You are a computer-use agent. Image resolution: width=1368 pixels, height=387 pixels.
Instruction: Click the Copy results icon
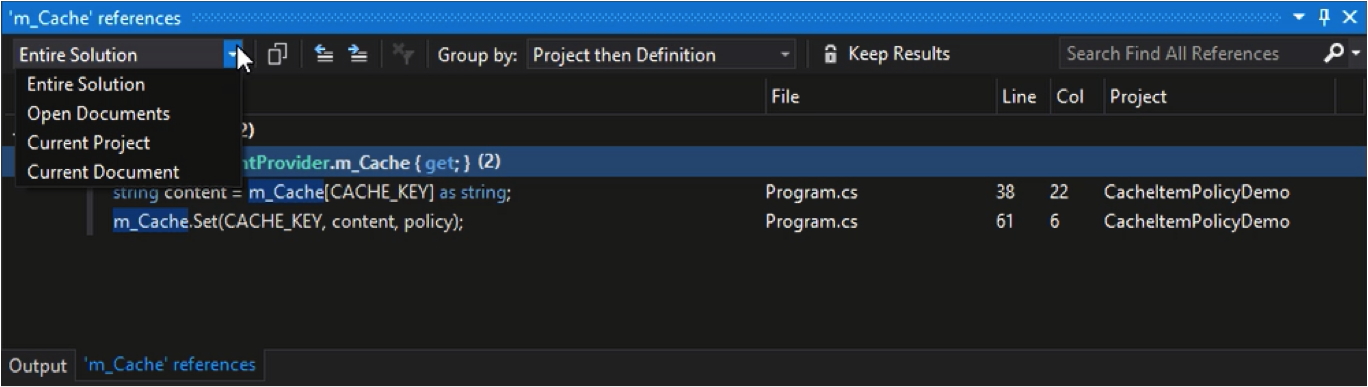click(278, 55)
